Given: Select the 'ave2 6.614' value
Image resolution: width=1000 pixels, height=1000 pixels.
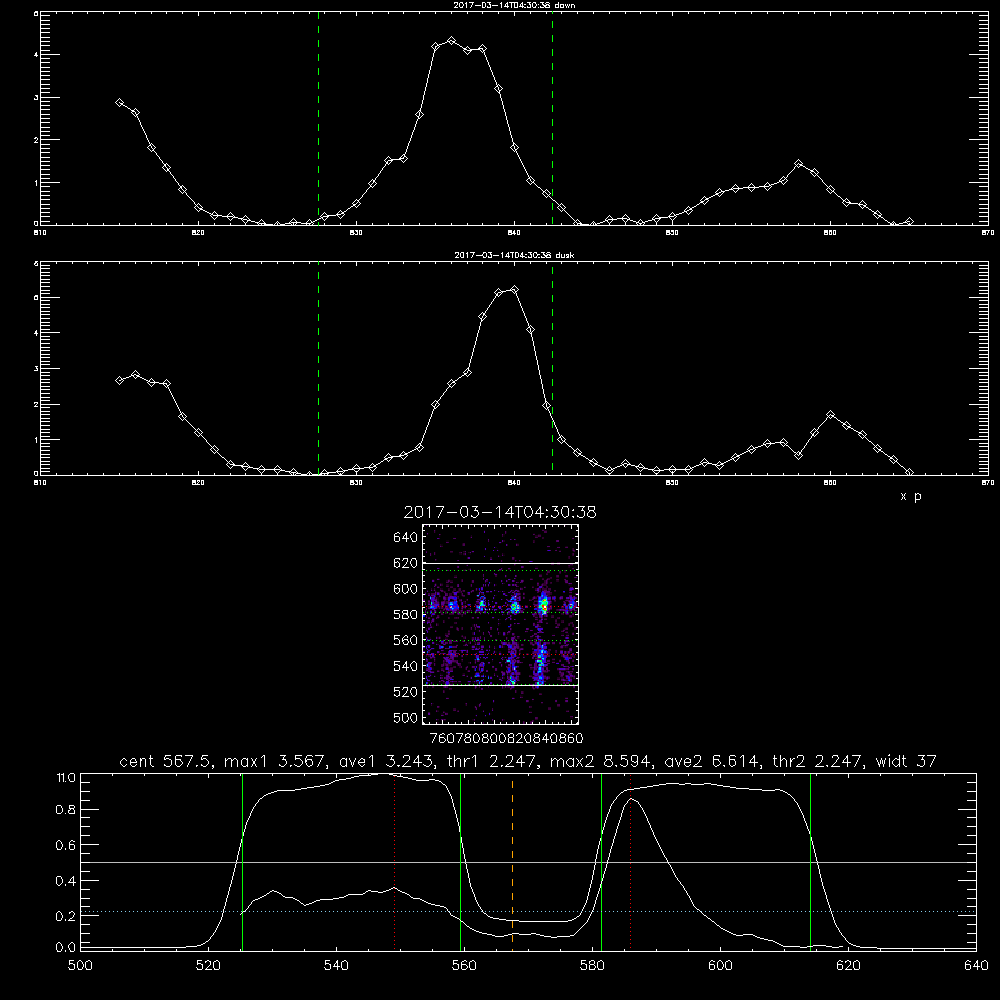Looking at the screenshot, I should [x=712, y=761].
